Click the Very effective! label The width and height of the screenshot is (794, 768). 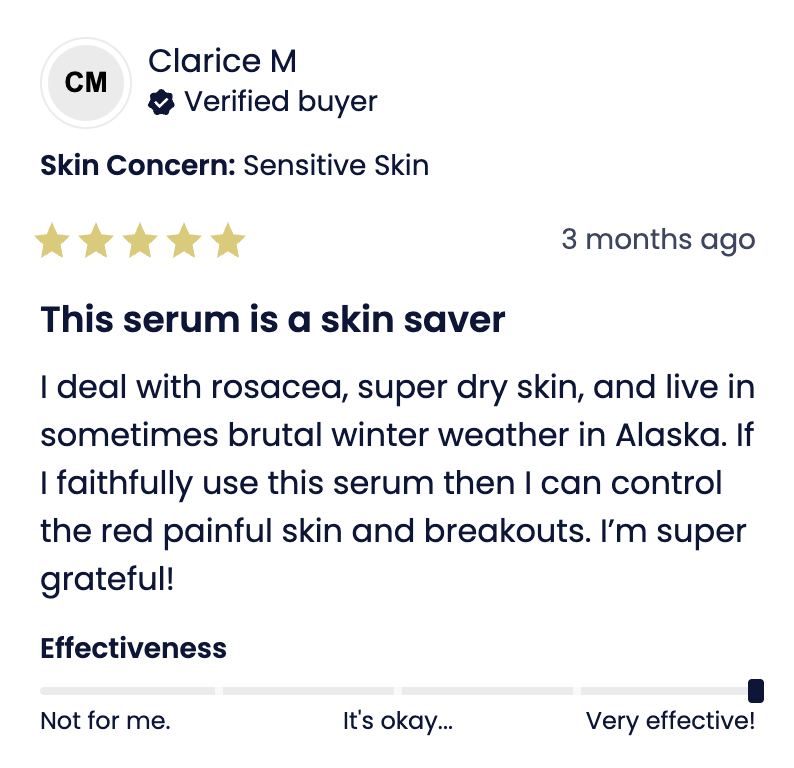pos(670,721)
